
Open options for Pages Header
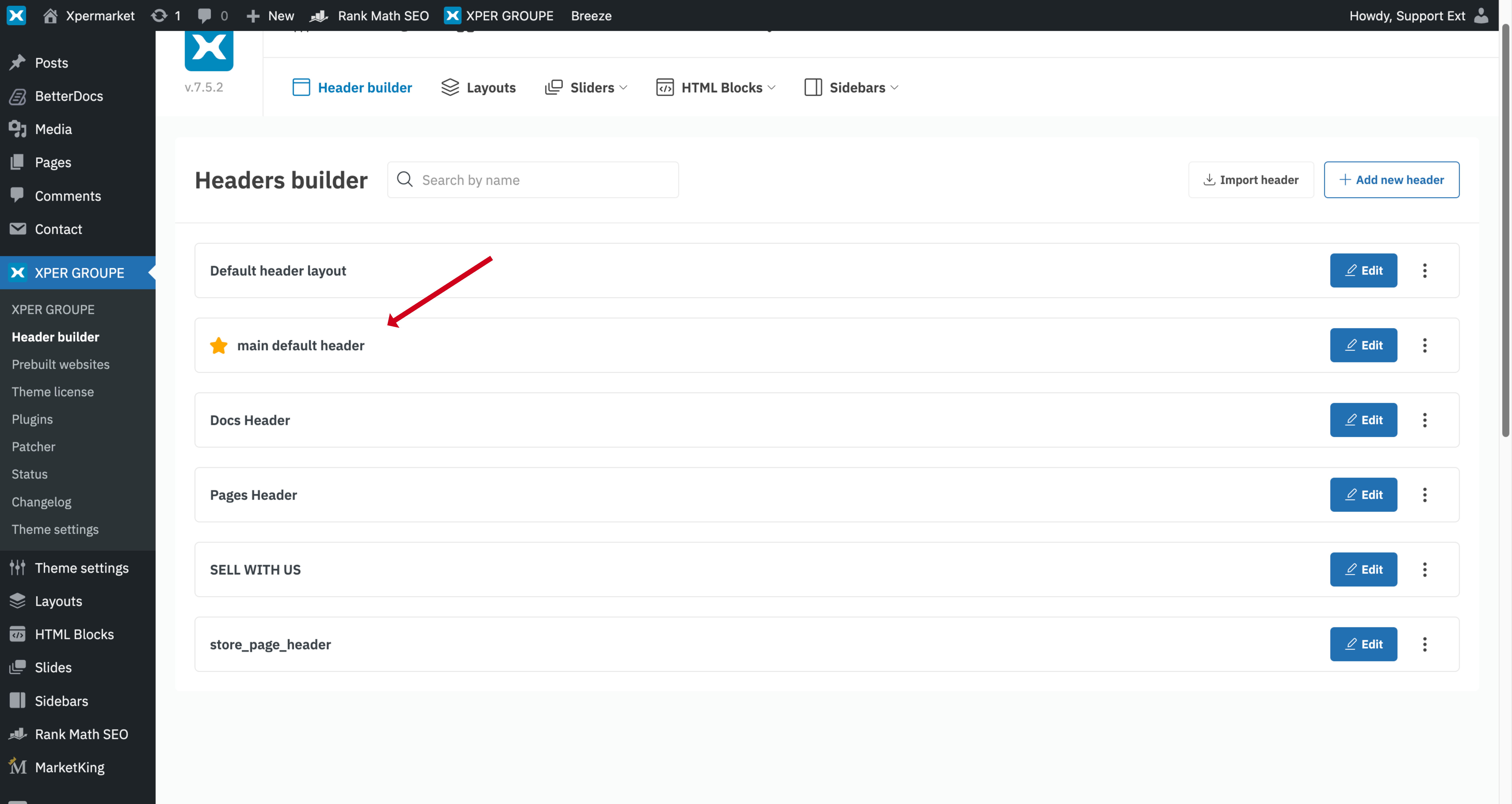coord(1425,495)
